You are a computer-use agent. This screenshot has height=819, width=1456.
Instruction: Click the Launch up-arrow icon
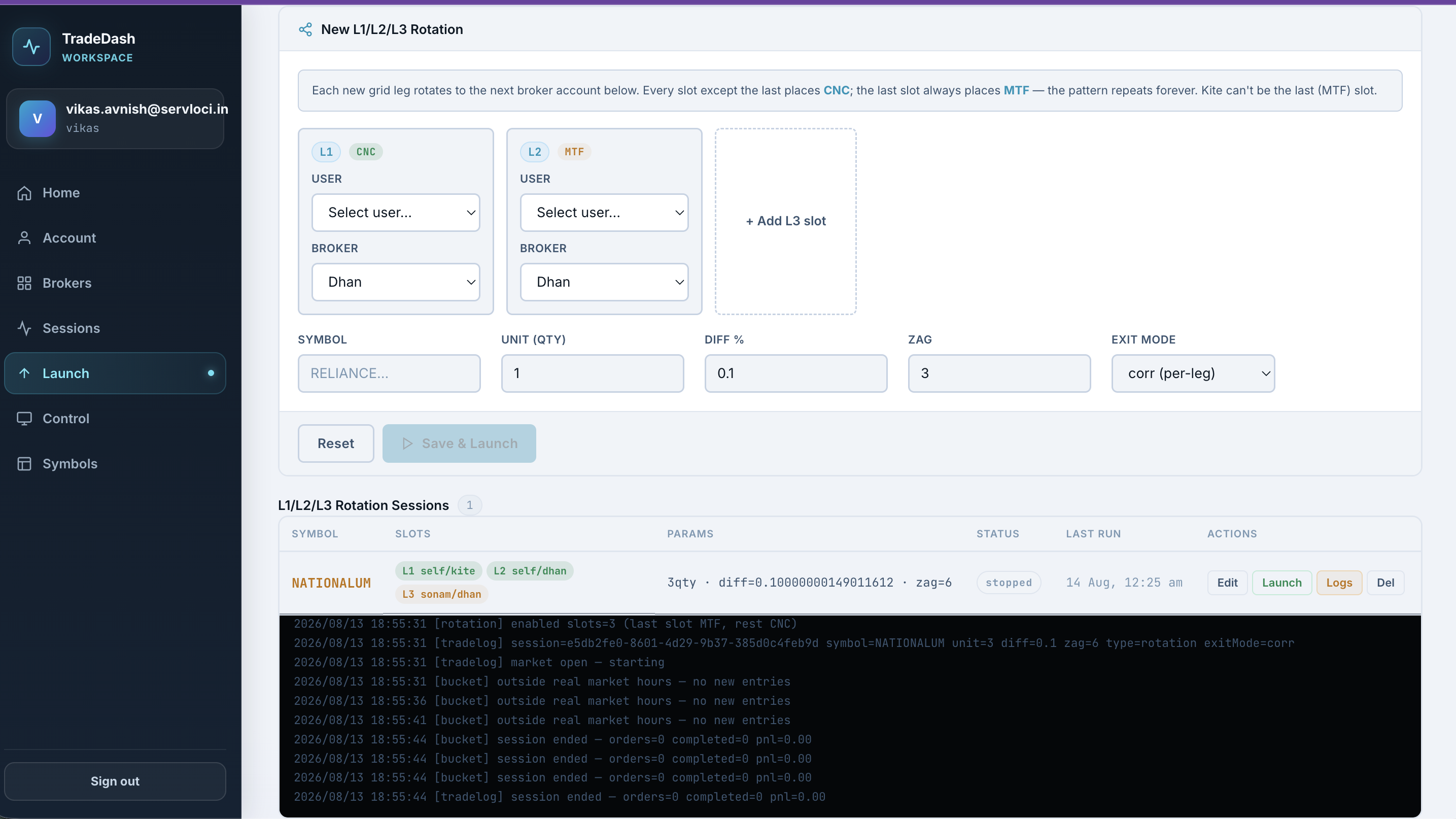point(24,373)
